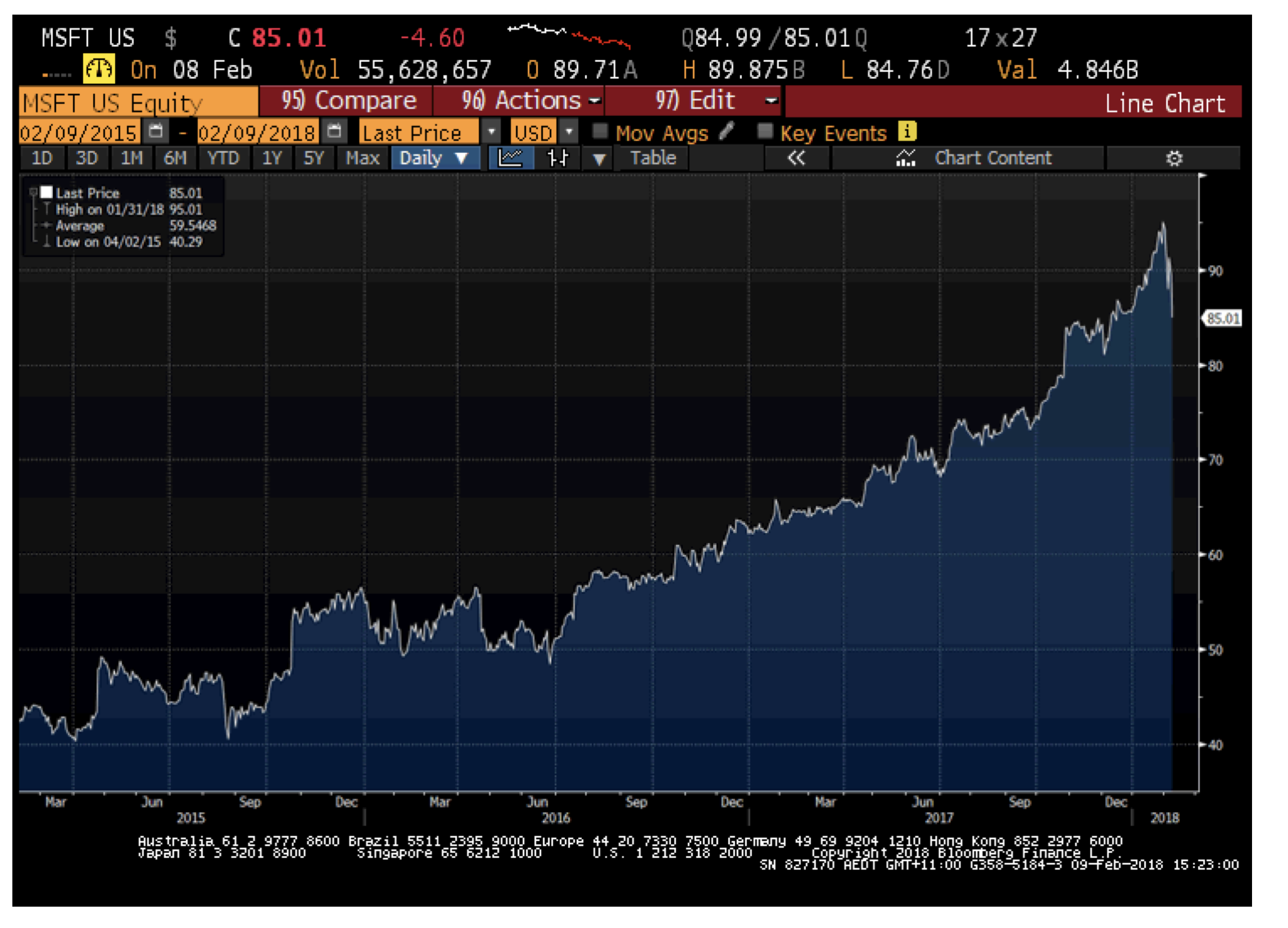Click the Last Price field selector
This screenshot has height=928, width=1288.
tap(419, 132)
